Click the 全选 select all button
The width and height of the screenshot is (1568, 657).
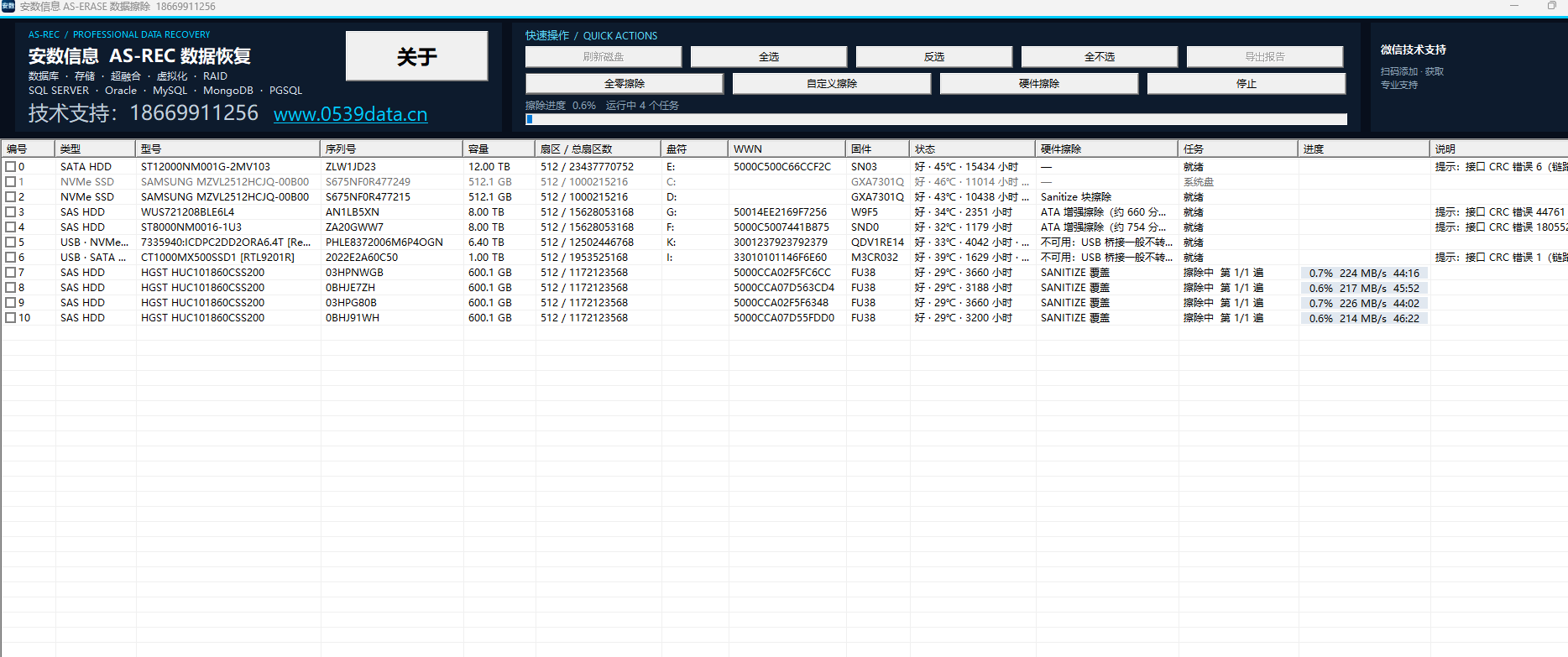(x=768, y=57)
